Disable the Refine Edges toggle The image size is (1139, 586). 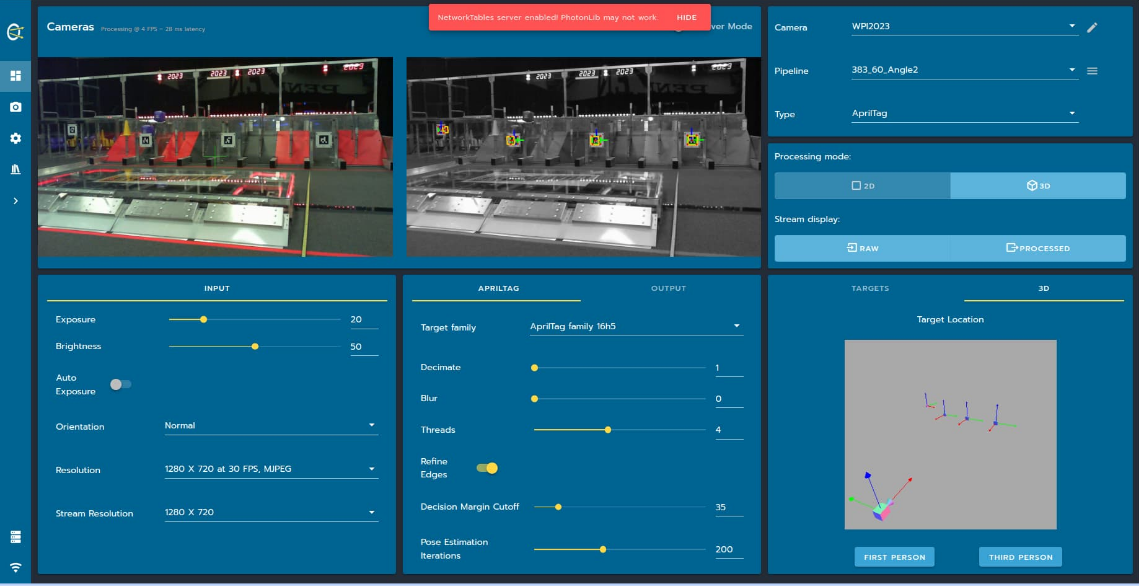point(487,468)
